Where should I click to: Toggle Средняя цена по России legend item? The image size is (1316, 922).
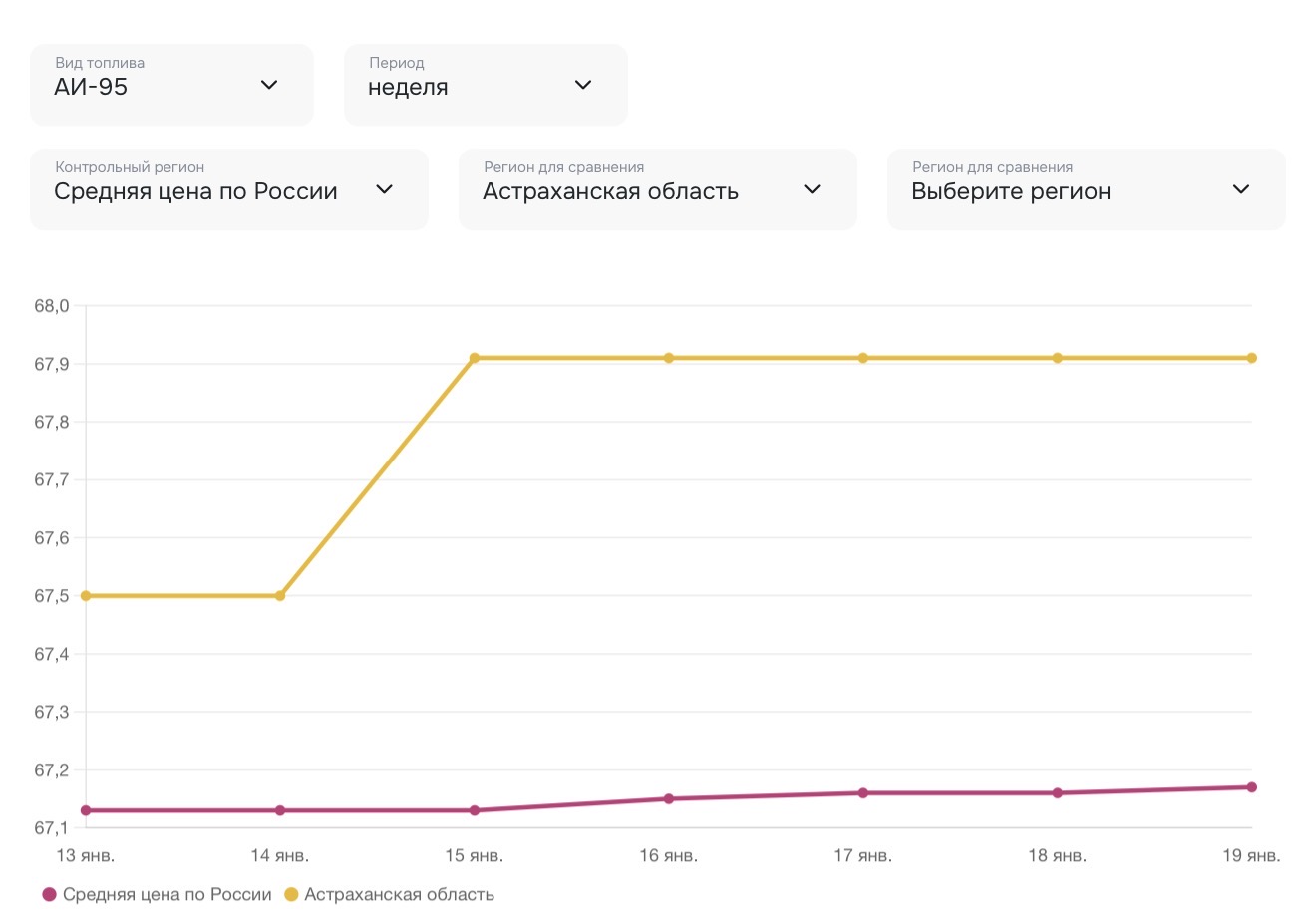click(x=166, y=895)
